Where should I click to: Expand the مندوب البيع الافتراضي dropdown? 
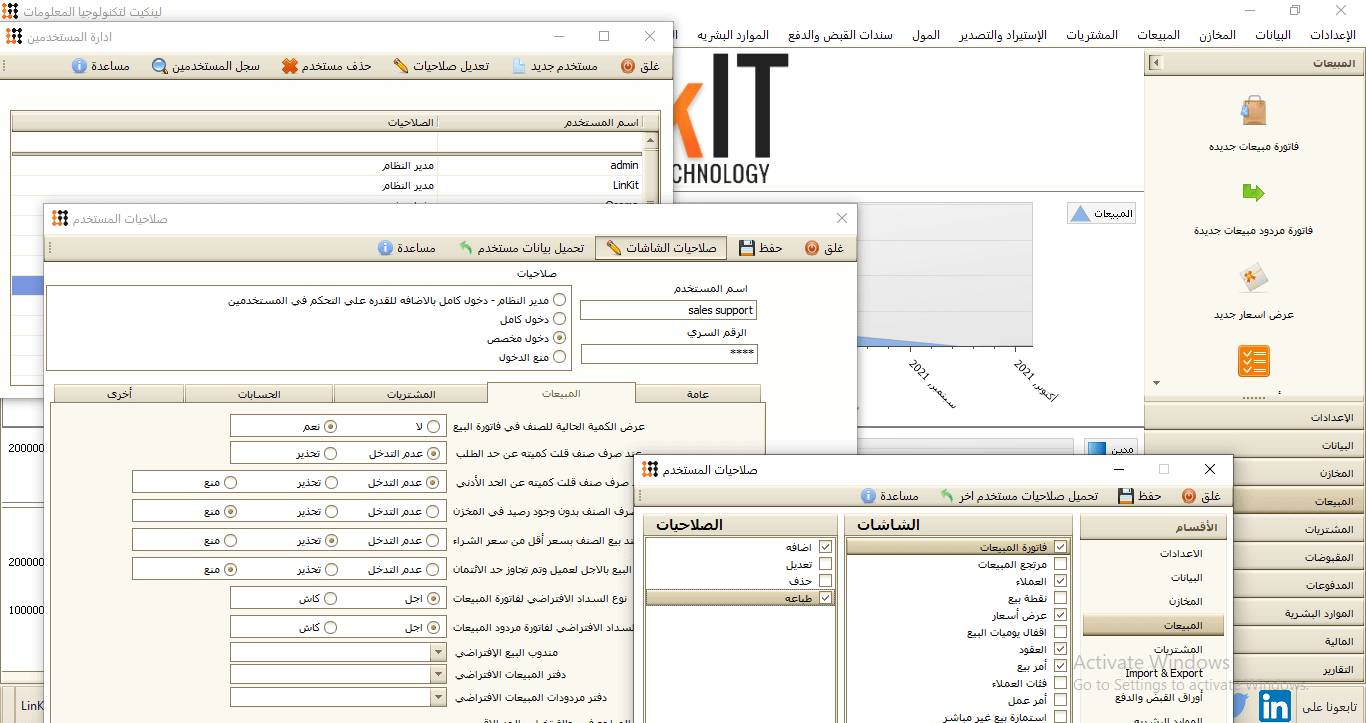point(437,652)
